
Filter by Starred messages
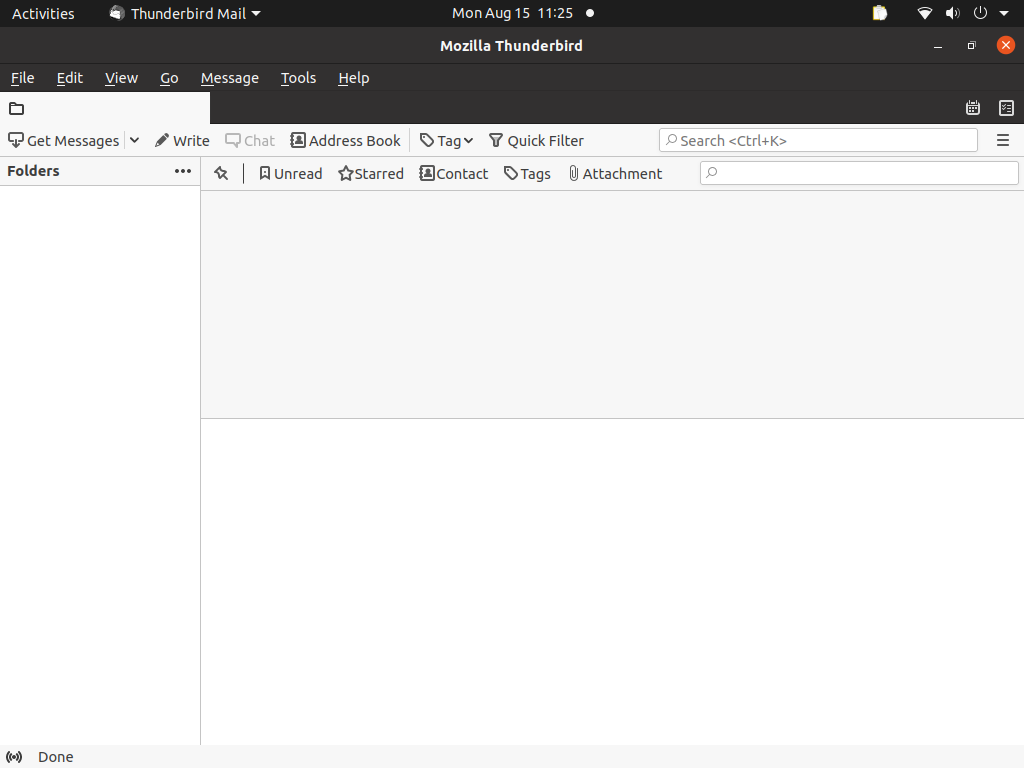pyautogui.click(x=371, y=174)
